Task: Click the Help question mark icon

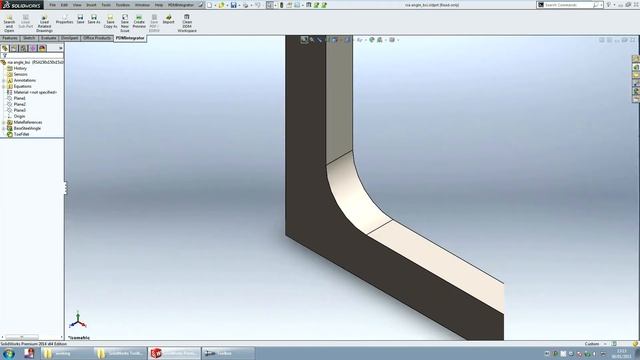Action: point(609,5)
